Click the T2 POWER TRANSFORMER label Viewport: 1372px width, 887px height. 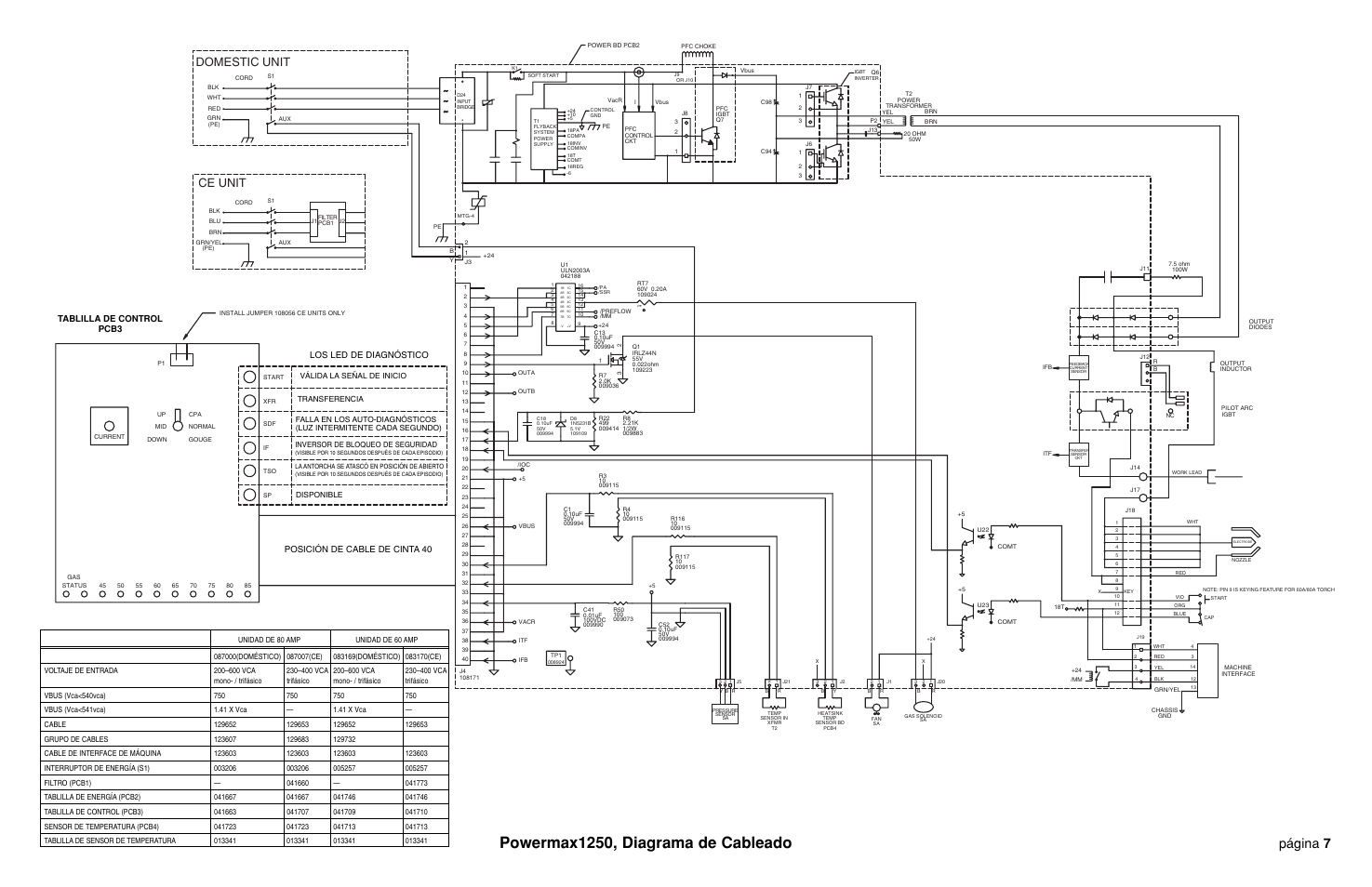tap(908, 100)
